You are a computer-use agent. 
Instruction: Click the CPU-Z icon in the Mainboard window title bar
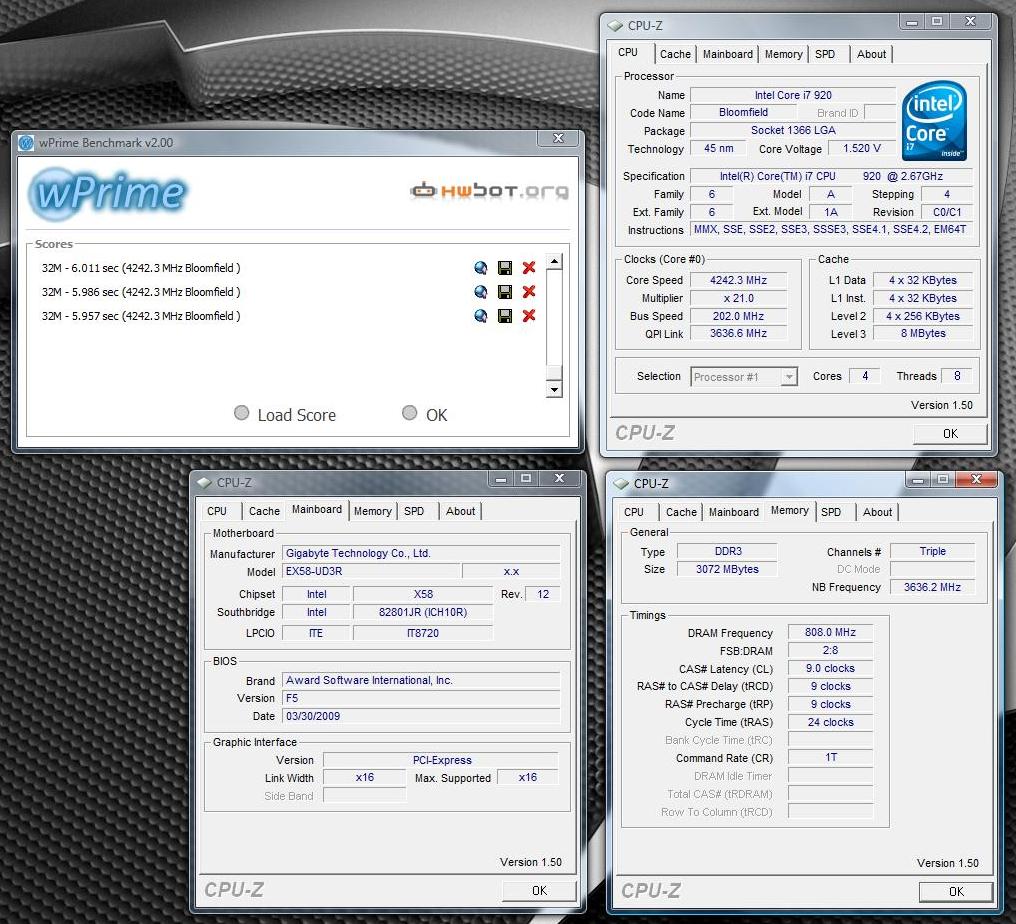pyautogui.click(x=204, y=483)
